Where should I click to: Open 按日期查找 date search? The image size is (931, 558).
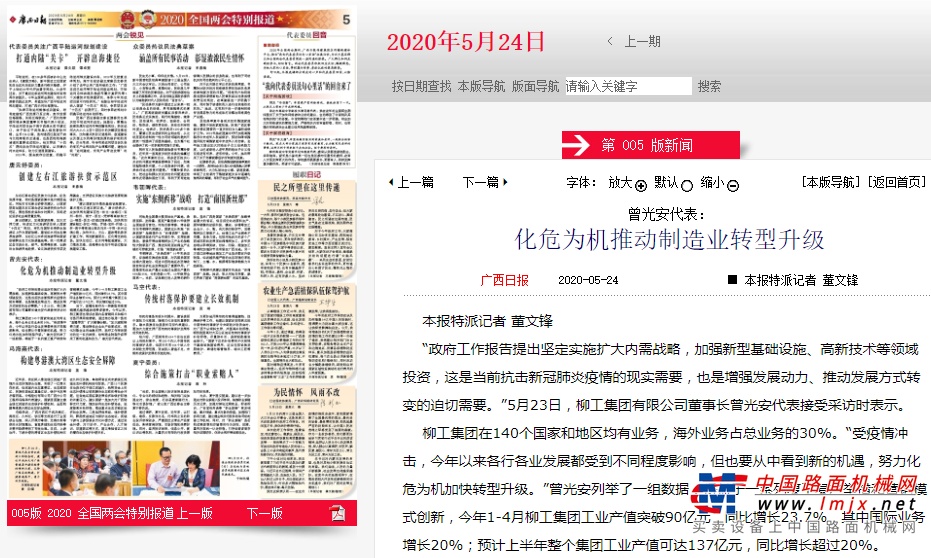pos(421,86)
